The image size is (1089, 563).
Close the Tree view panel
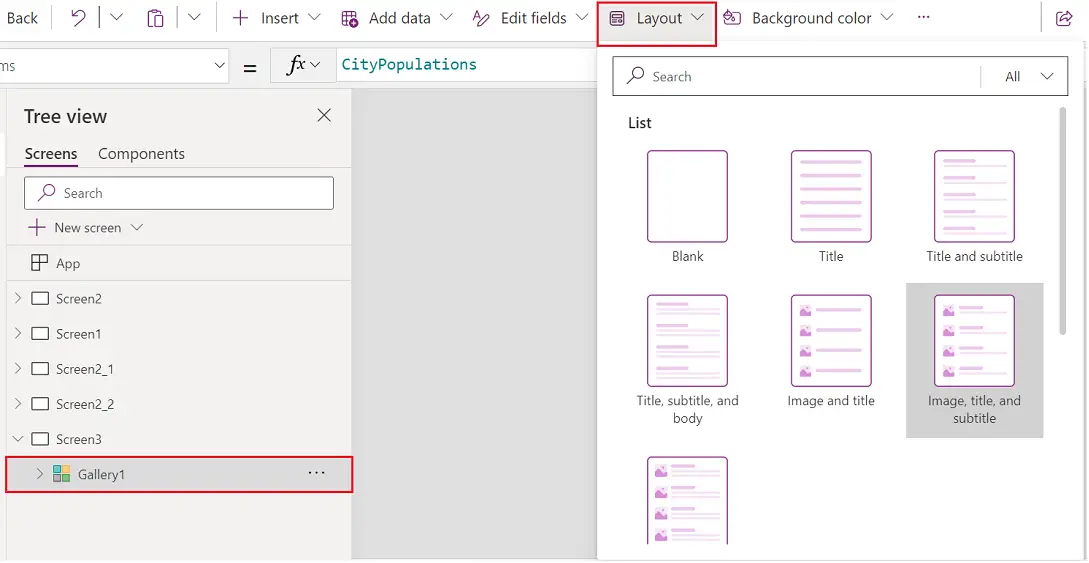click(324, 115)
